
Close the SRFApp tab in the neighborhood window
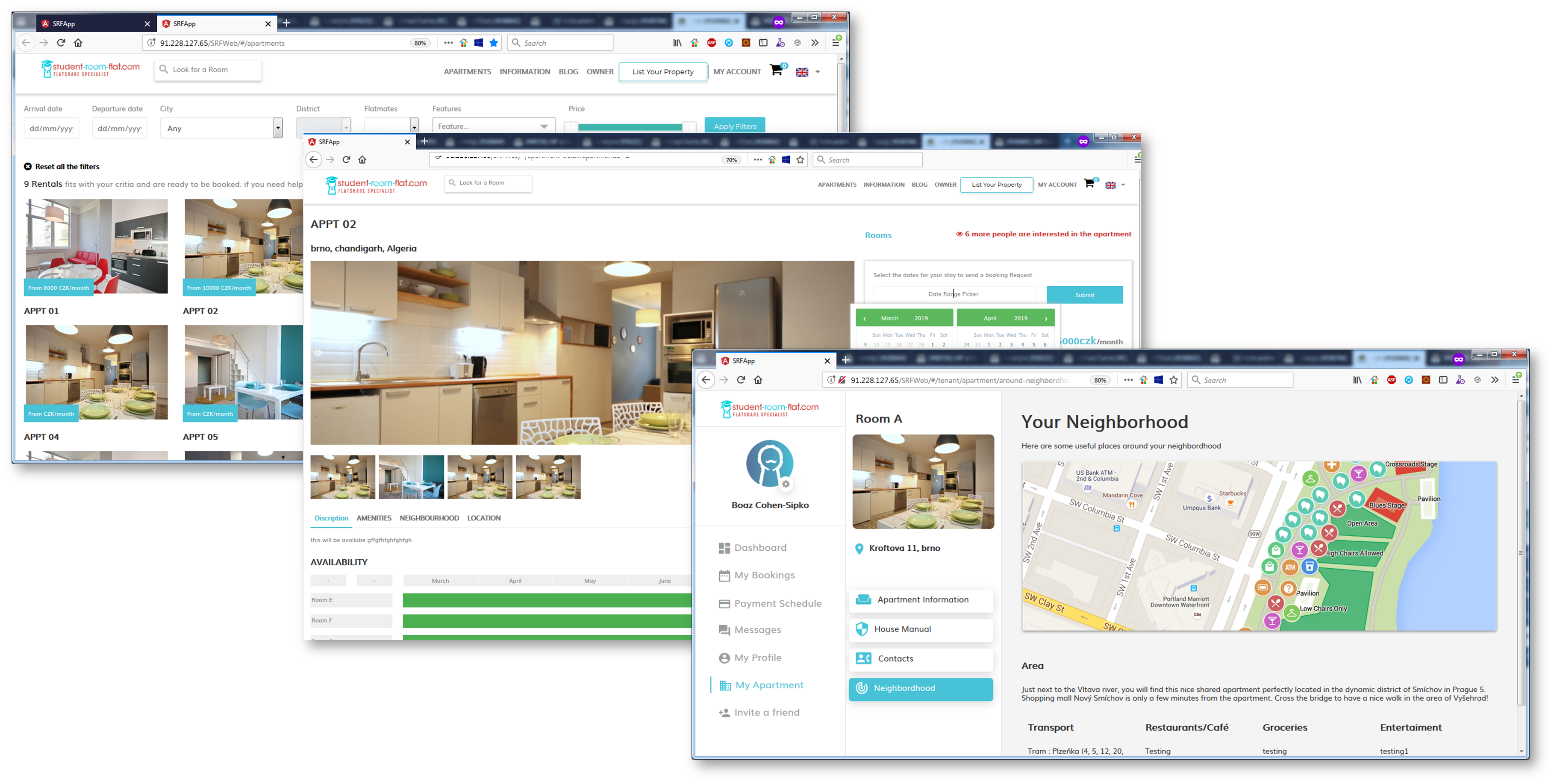click(x=827, y=361)
